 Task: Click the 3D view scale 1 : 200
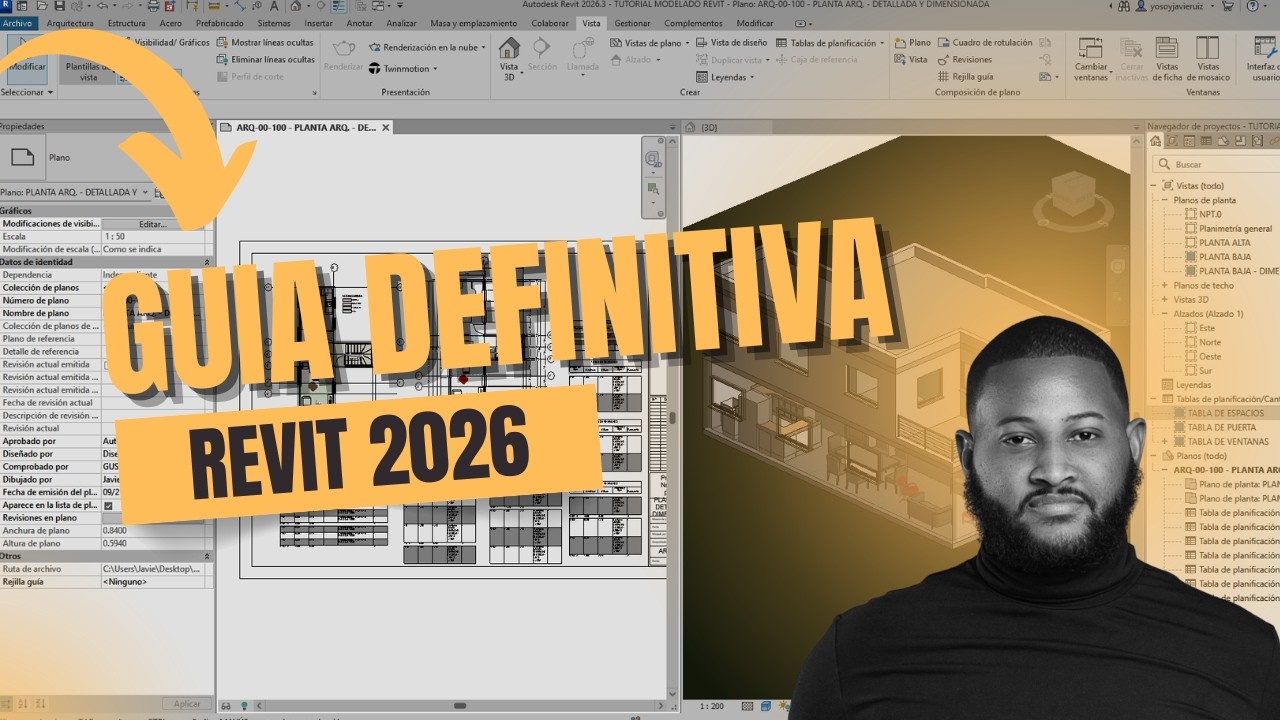tap(712, 706)
